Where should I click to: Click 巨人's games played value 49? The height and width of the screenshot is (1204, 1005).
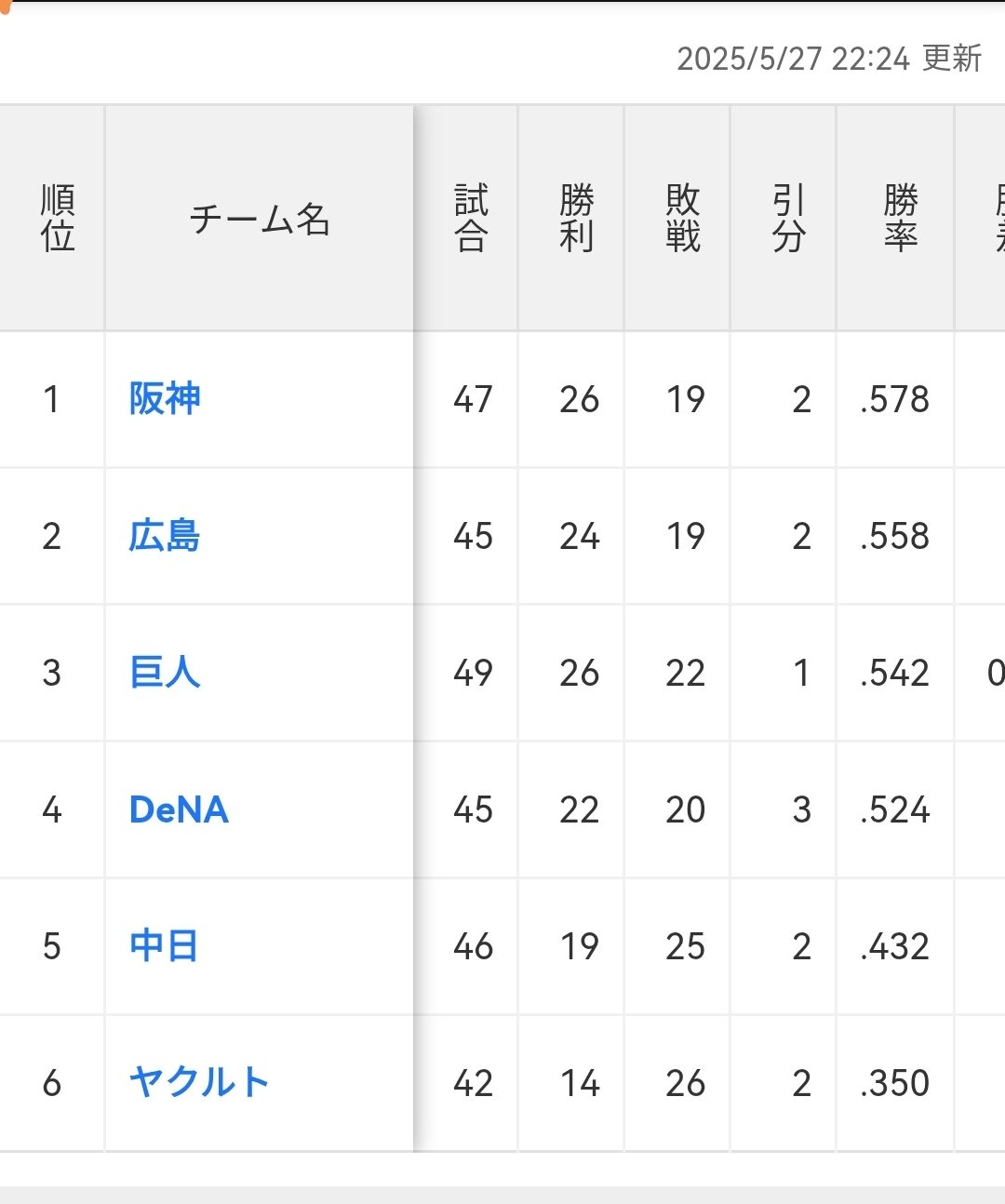point(473,674)
